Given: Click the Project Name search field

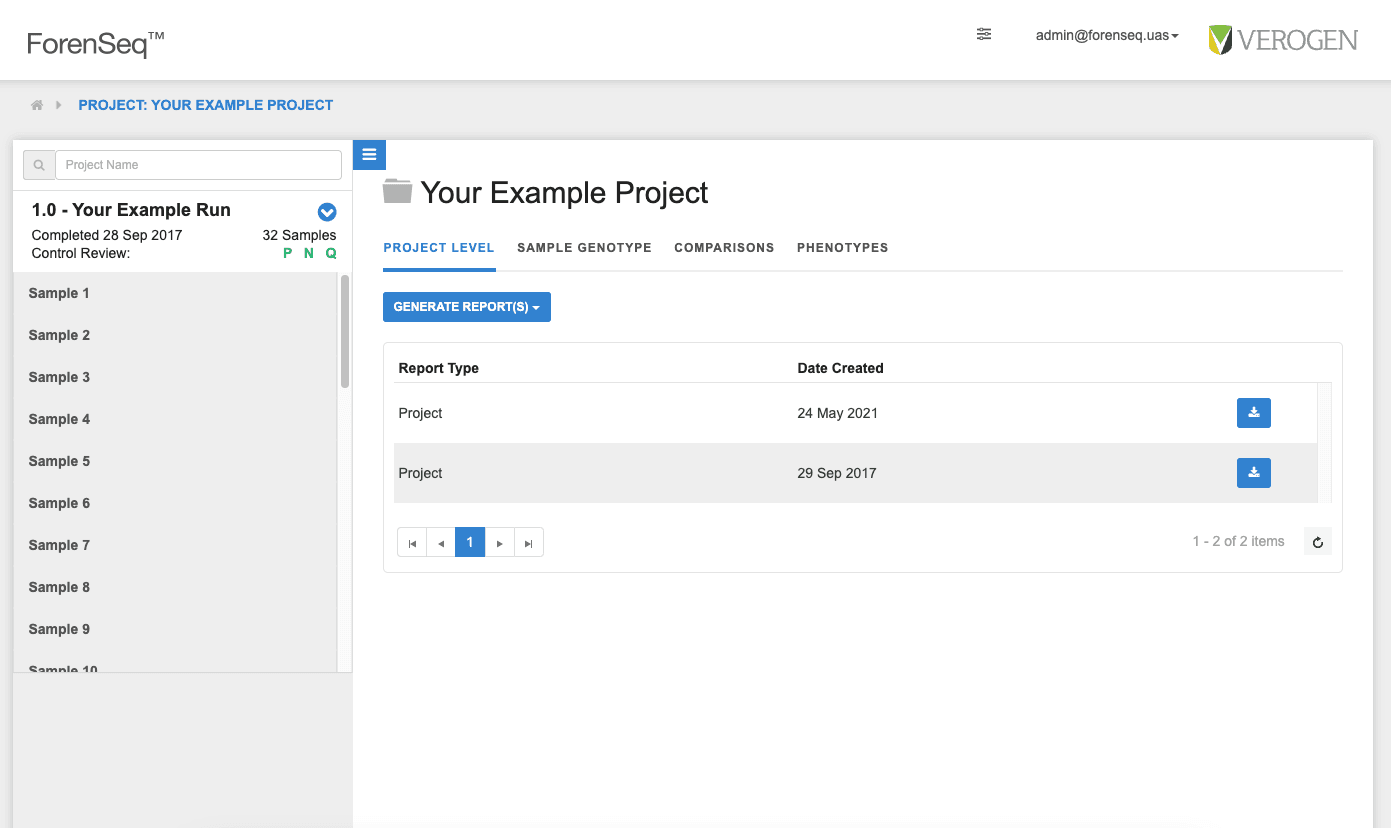Looking at the screenshot, I should (x=198, y=165).
